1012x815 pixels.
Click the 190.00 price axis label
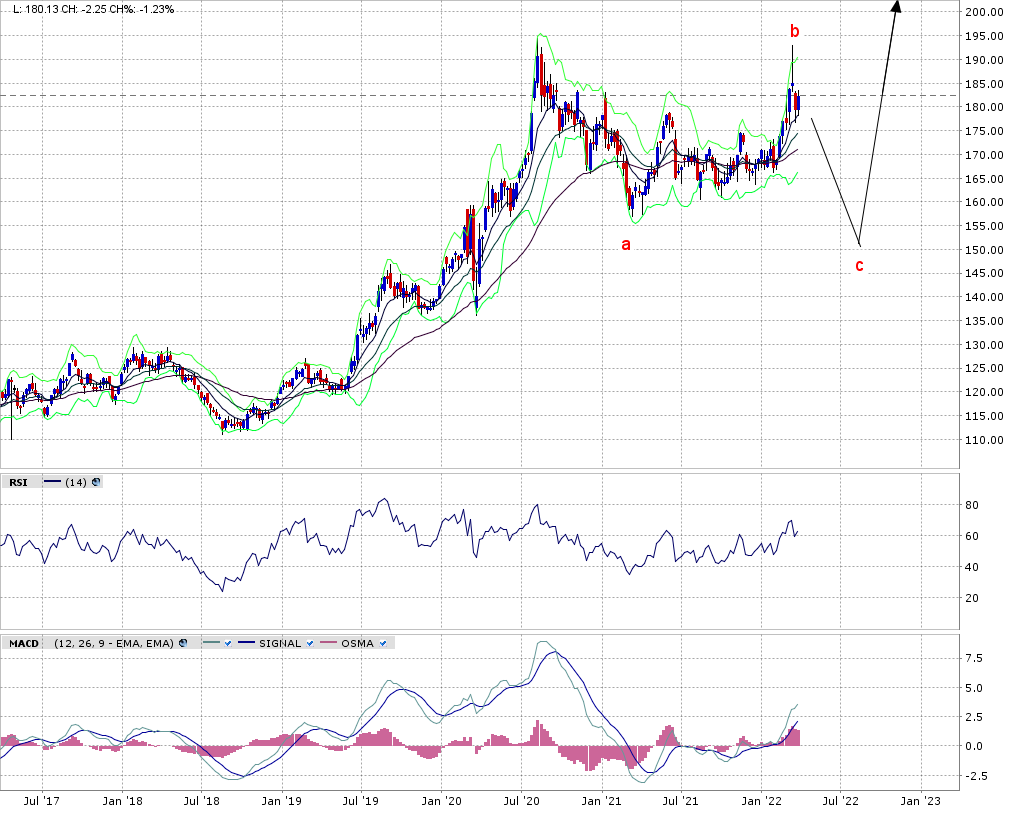tap(984, 60)
